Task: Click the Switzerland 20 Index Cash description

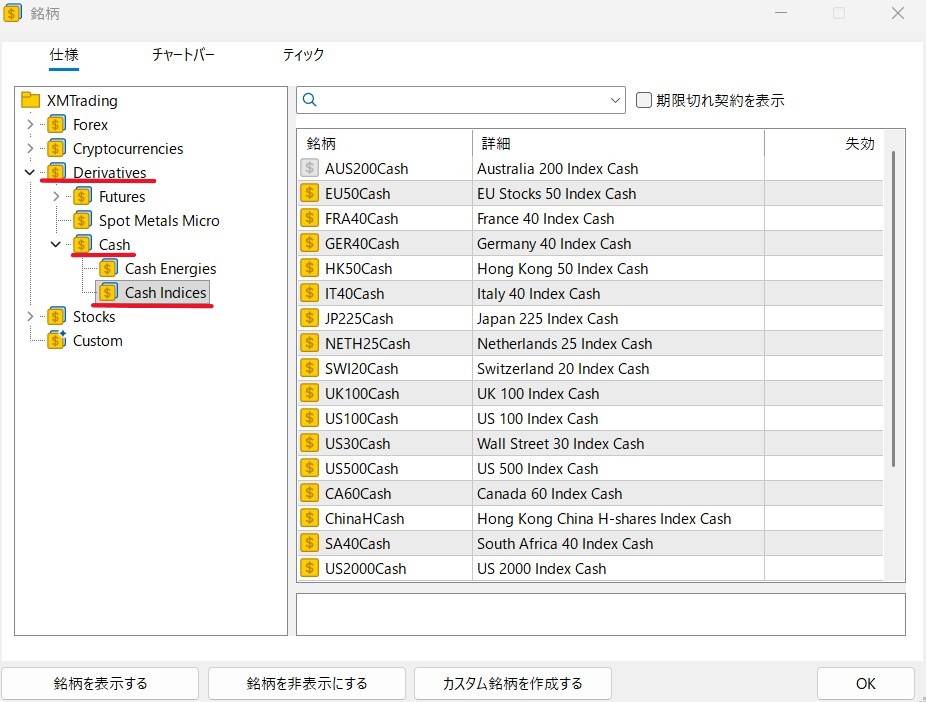Action: tap(563, 368)
